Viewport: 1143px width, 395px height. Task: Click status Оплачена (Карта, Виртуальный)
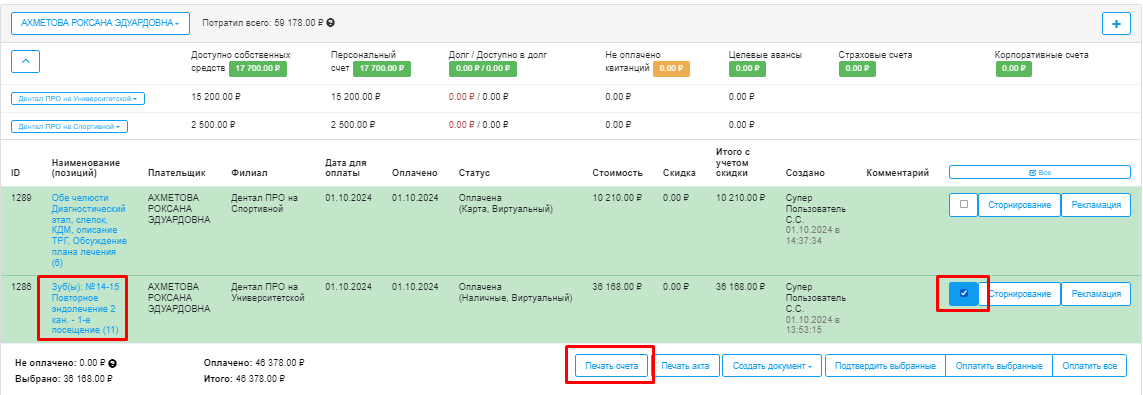tap(506, 204)
